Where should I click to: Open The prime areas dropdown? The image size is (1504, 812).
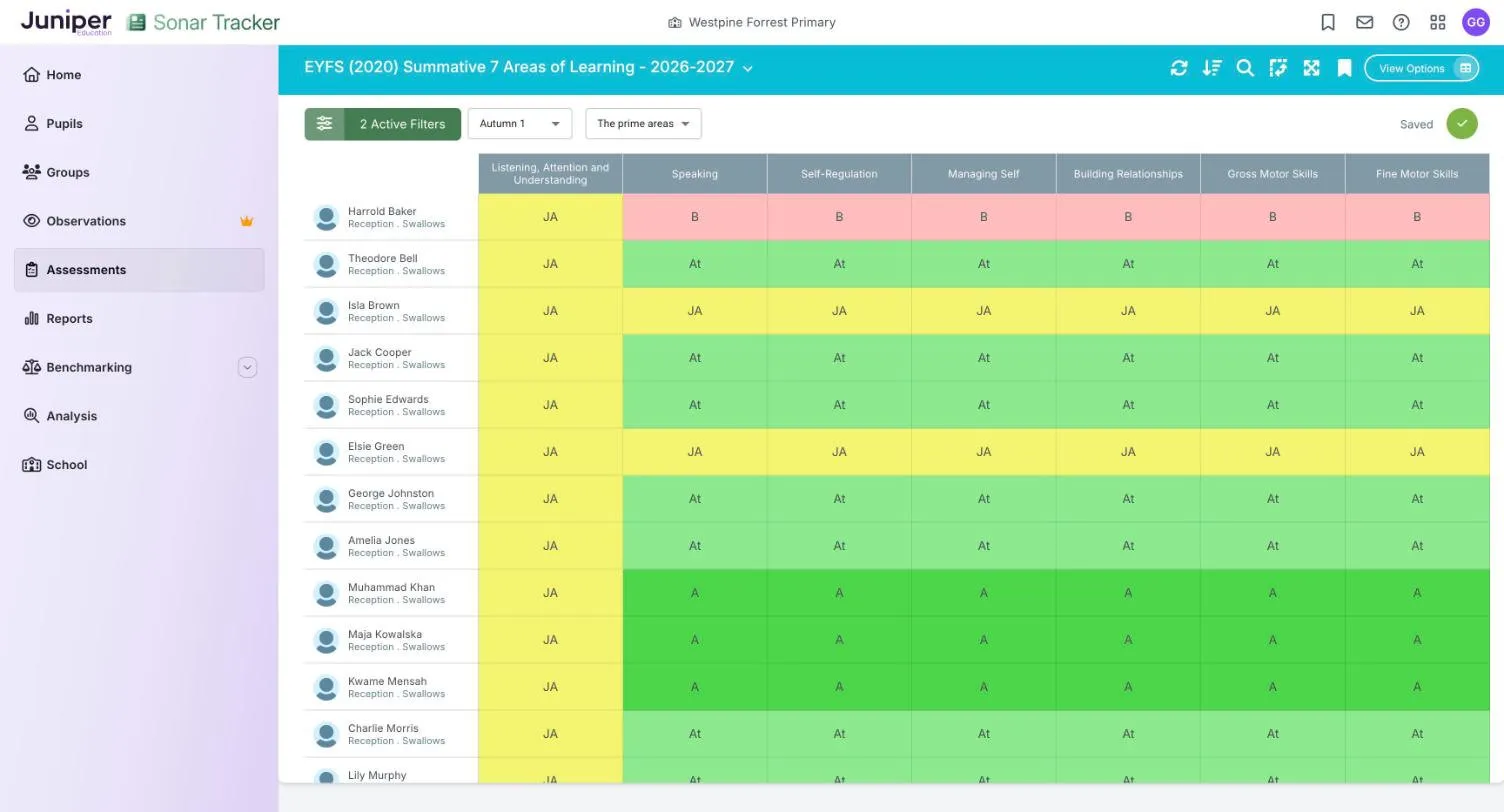(643, 124)
